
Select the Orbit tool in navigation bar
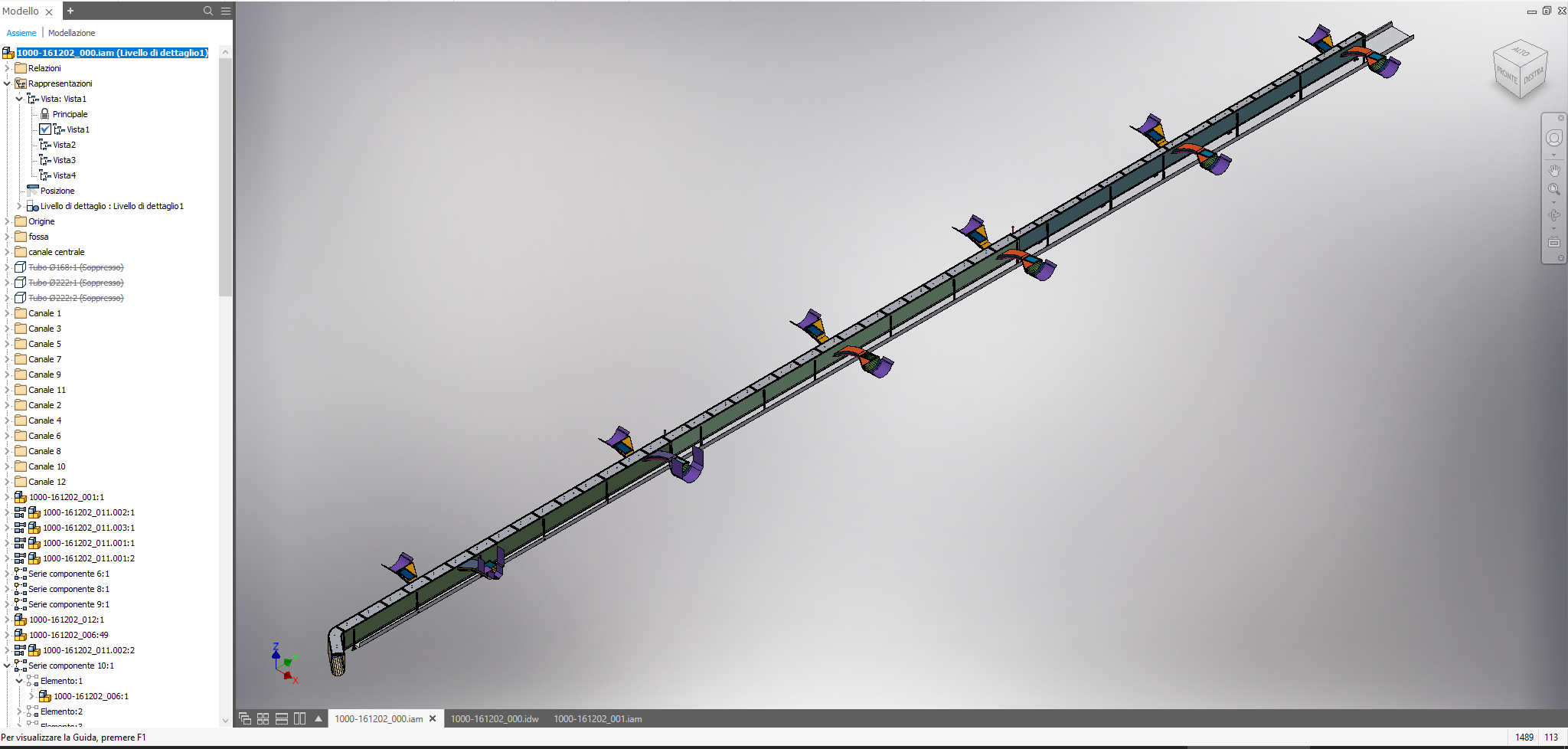tap(1553, 216)
